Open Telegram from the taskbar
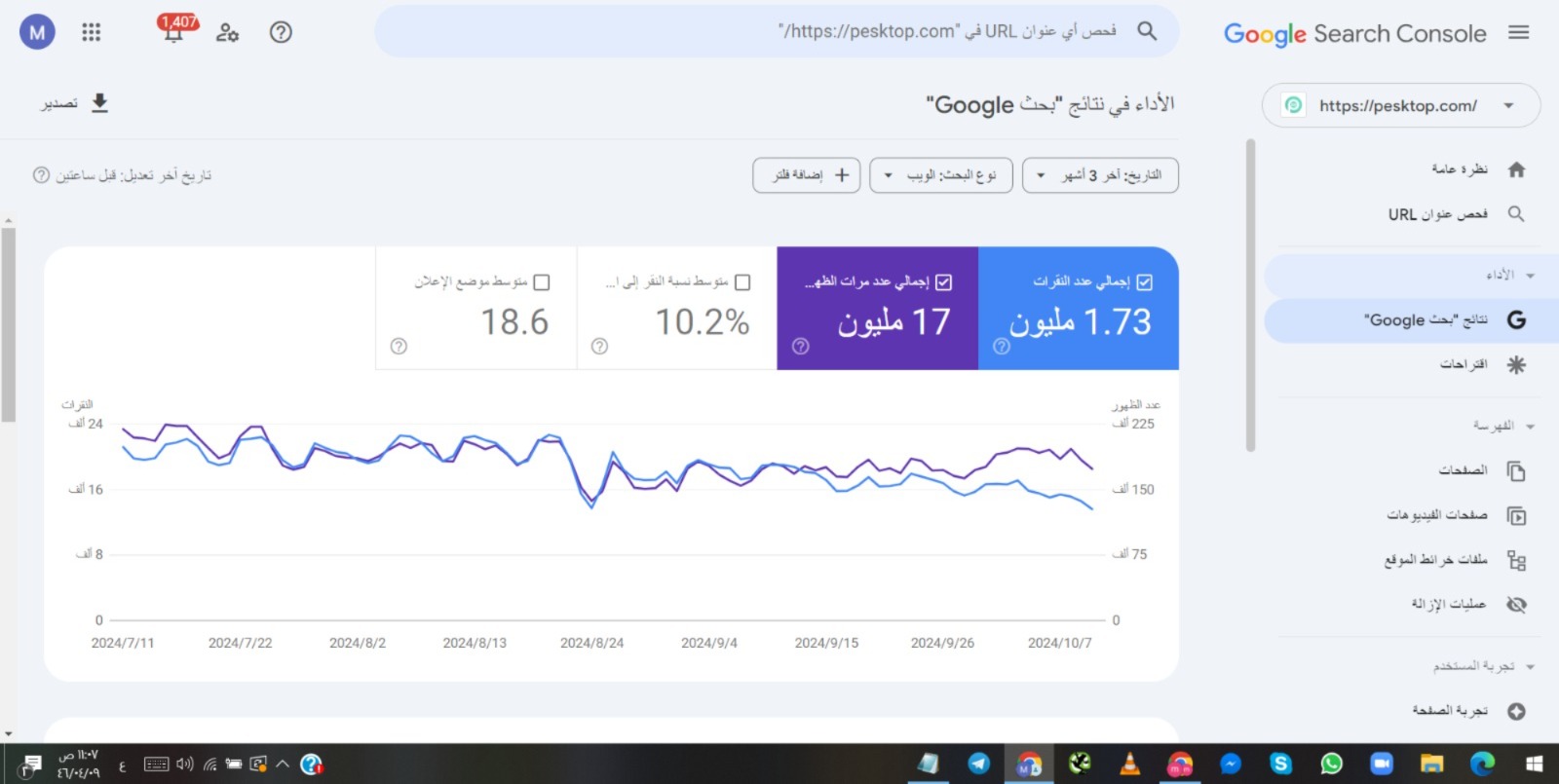This screenshot has width=1559, height=784. click(978, 764)
